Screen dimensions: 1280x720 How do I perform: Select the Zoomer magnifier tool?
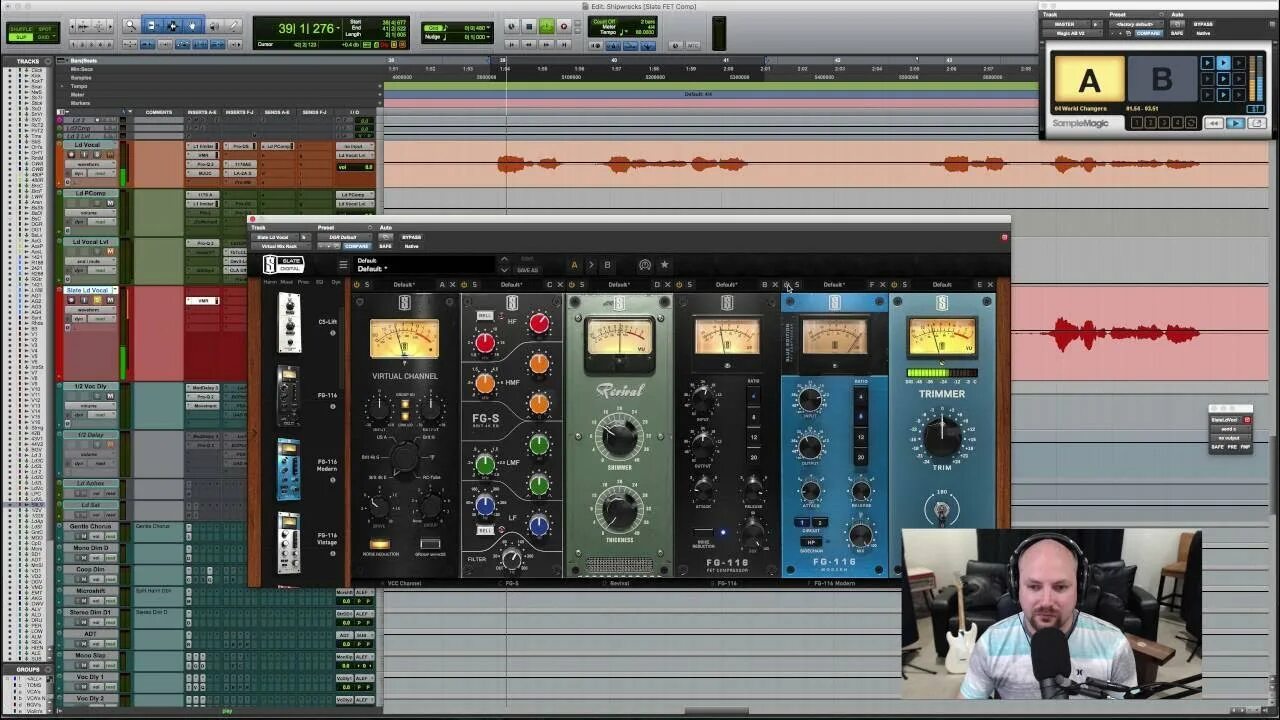(130, 26)
